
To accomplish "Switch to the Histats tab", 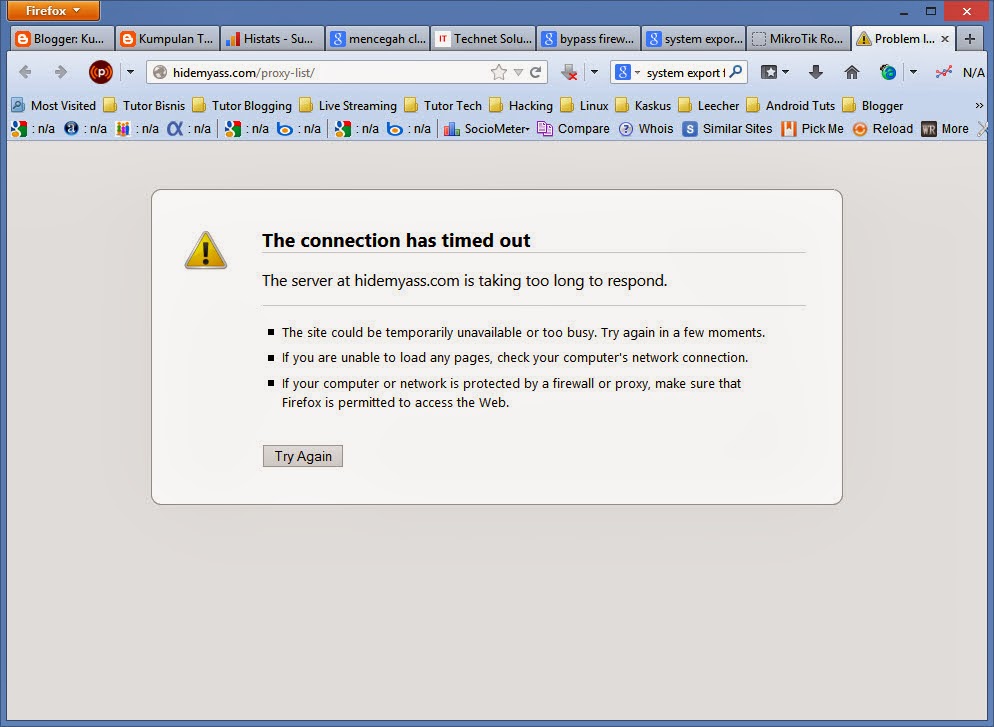I will [270, 39].
